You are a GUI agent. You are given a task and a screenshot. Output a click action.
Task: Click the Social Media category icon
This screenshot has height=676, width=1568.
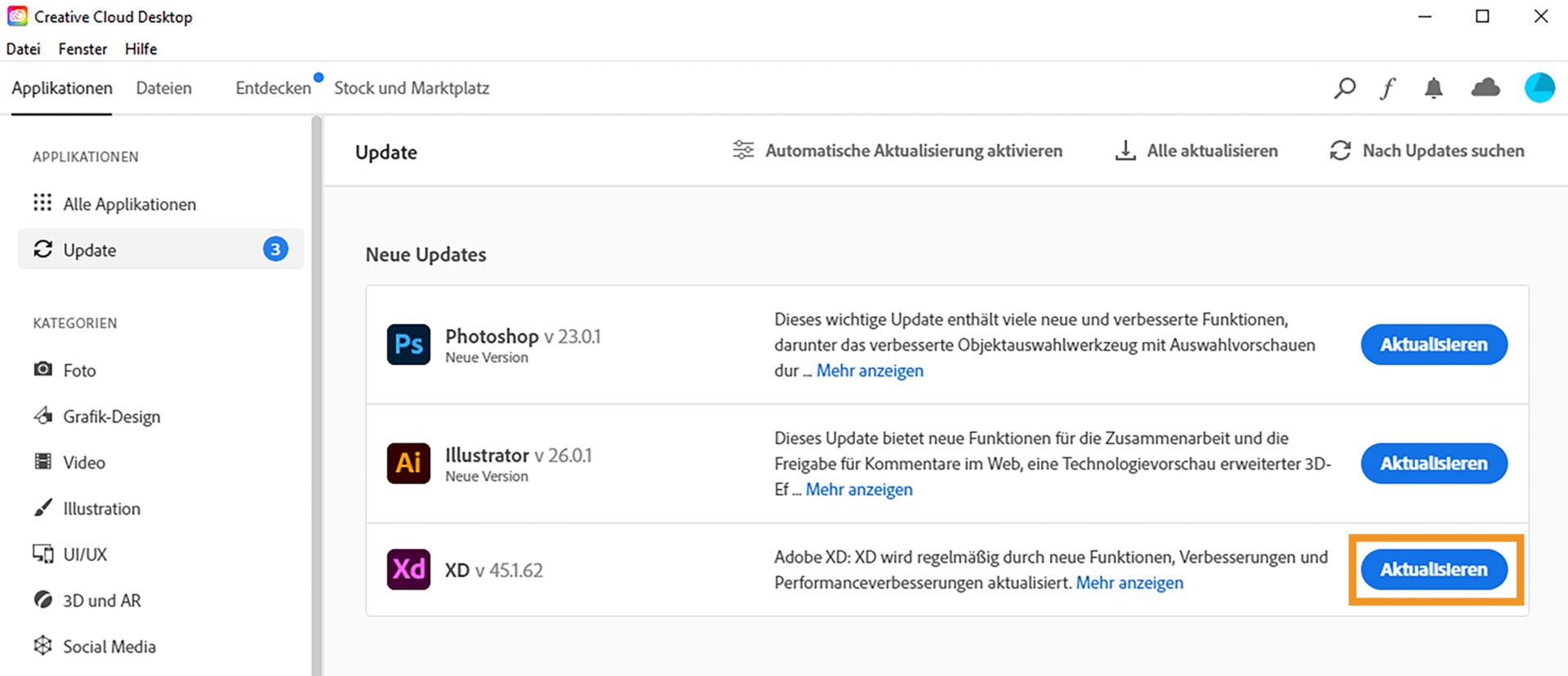(42, 645)
